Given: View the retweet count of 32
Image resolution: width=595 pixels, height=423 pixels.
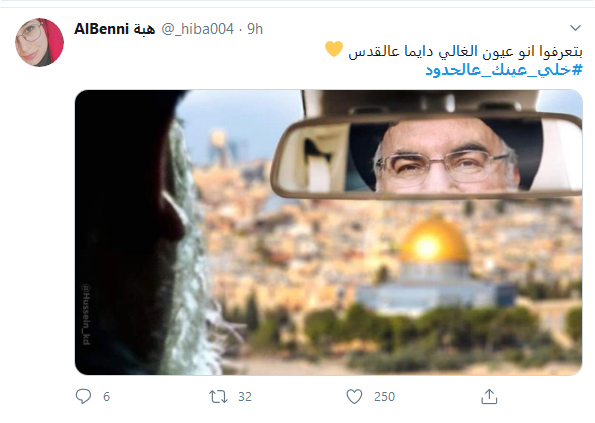Looking at the screenshot, I should 245,397.
